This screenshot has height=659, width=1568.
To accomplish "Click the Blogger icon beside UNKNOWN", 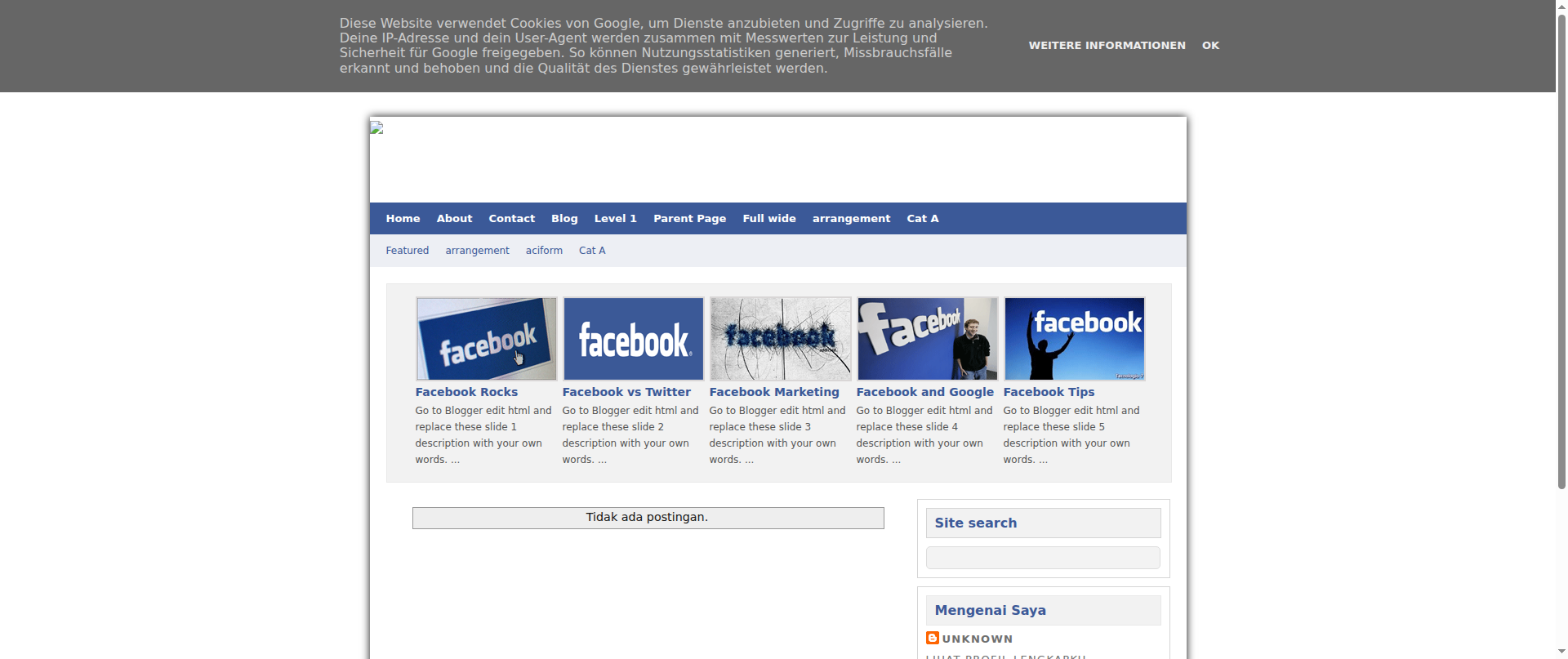I will (x=932, y=638).
